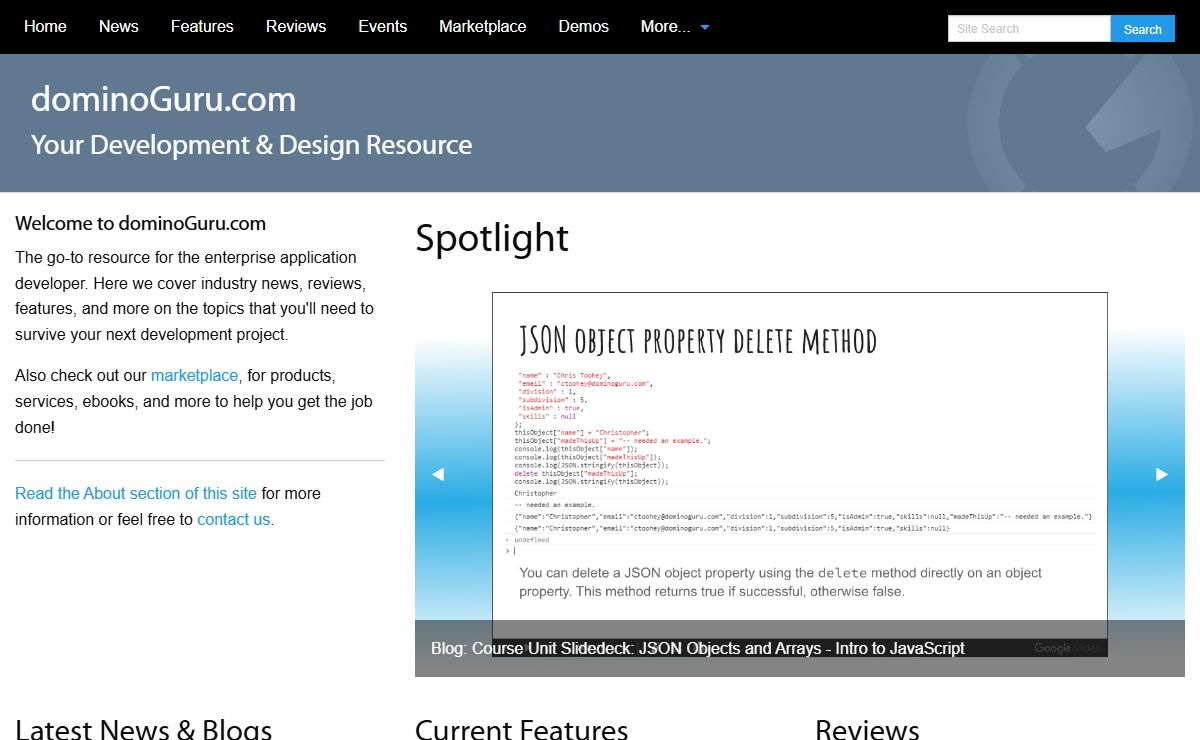
Task: Click the dominoGuru.com site title
Action: (x=163, y=100)
